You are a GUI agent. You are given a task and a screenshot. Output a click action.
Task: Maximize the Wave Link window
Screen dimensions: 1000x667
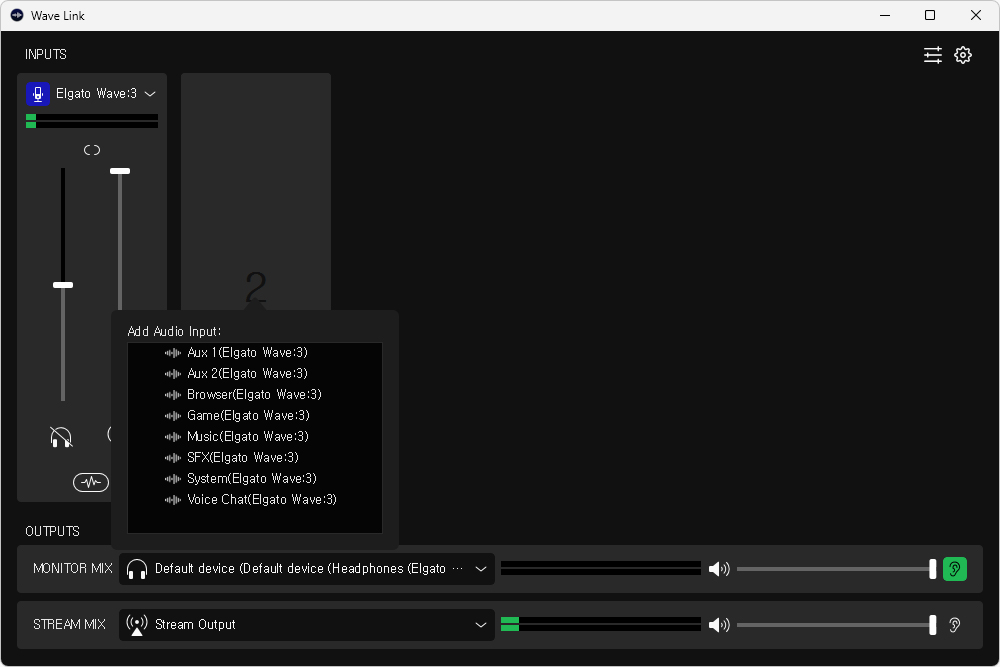tap(930, 15)
